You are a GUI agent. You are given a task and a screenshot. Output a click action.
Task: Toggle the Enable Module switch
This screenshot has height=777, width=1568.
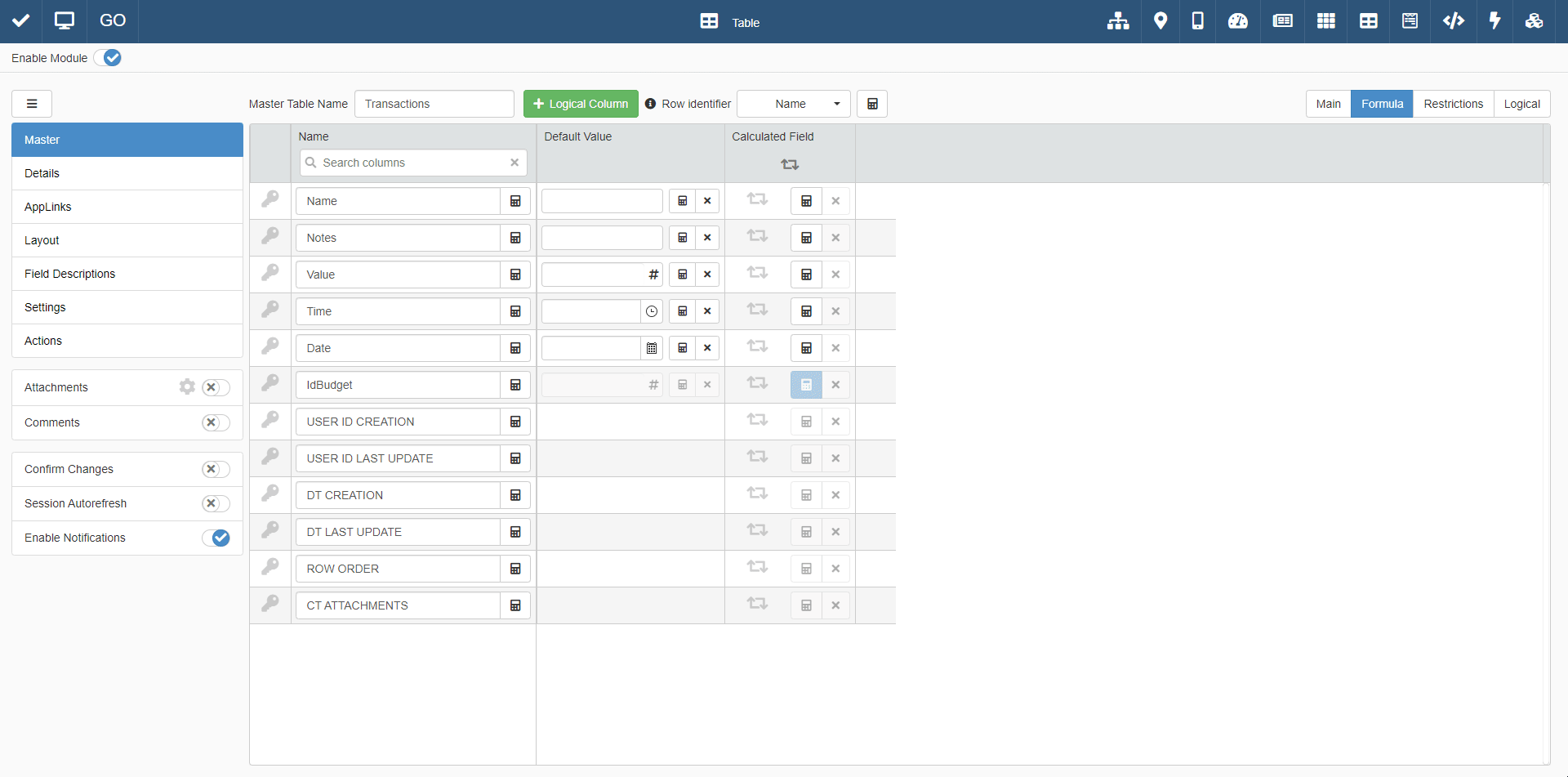tap(108, 58)
